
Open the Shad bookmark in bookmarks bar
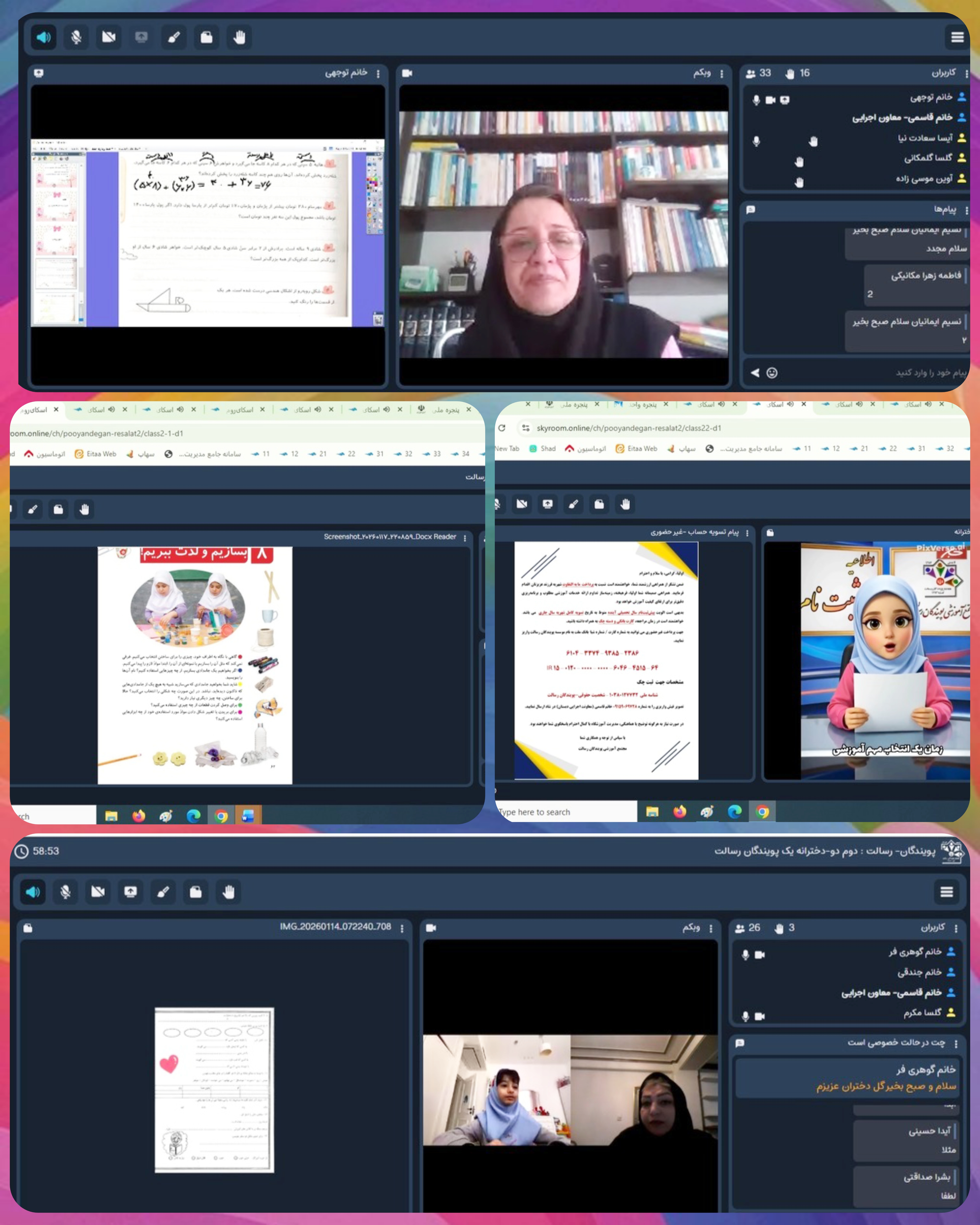click(x=543, y=448)
